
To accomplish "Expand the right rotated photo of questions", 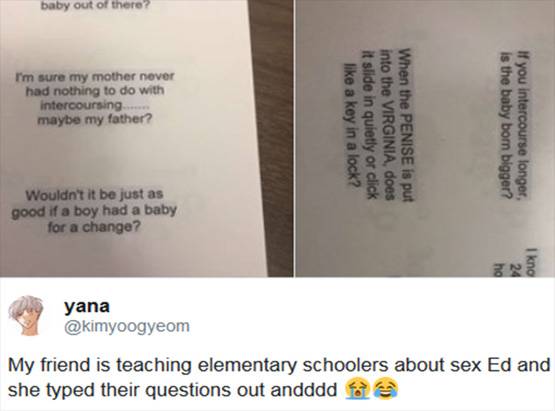I will 425,138.
